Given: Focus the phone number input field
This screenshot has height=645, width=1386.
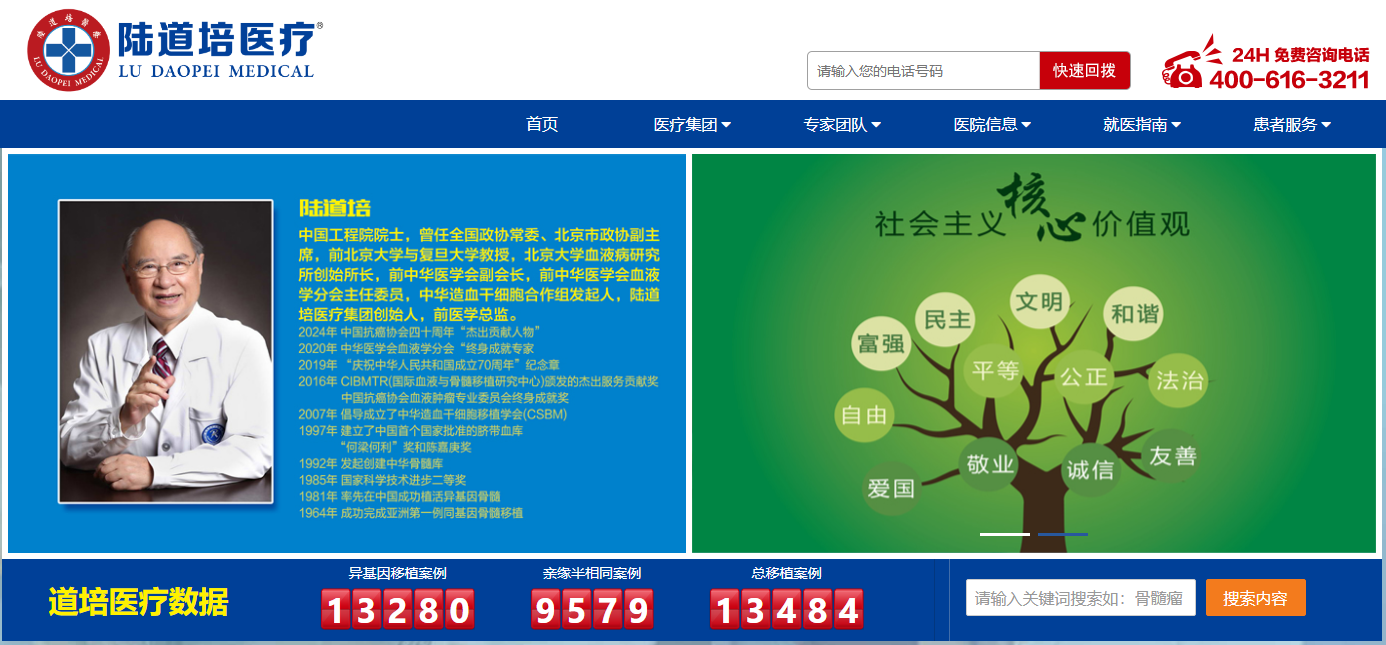Looking at the screenshot, I should [924, 71].
